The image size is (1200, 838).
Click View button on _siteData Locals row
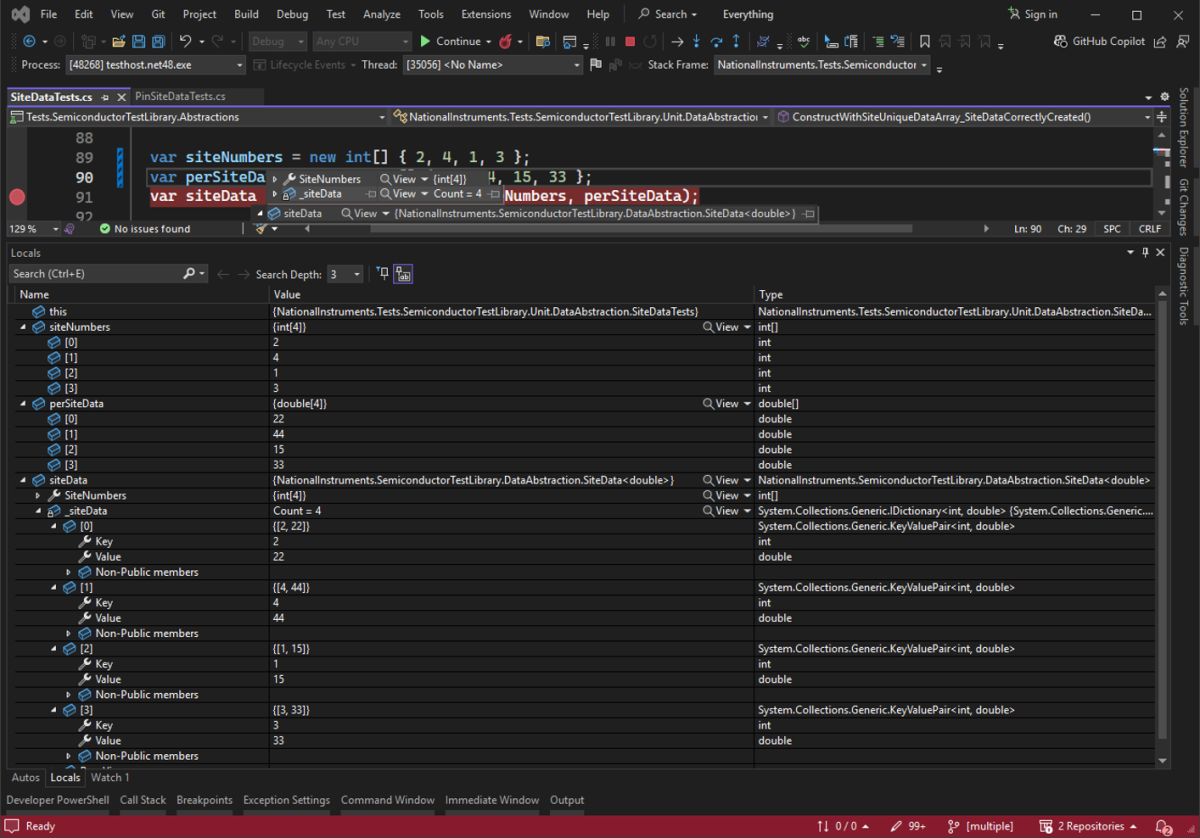pyautogui.click(x=721, y=511)
